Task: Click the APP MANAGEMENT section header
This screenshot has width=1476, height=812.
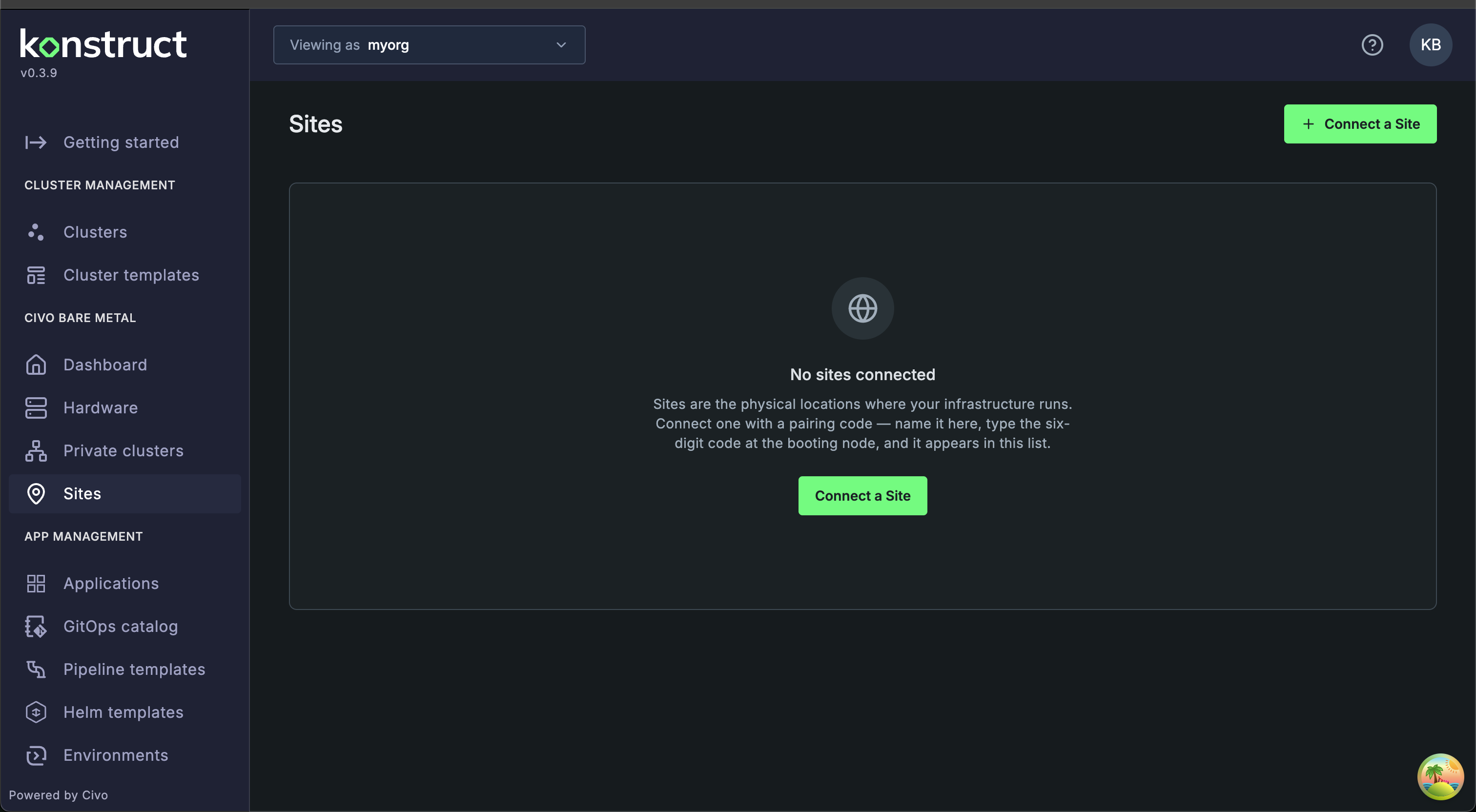Action: pos(83,536)
